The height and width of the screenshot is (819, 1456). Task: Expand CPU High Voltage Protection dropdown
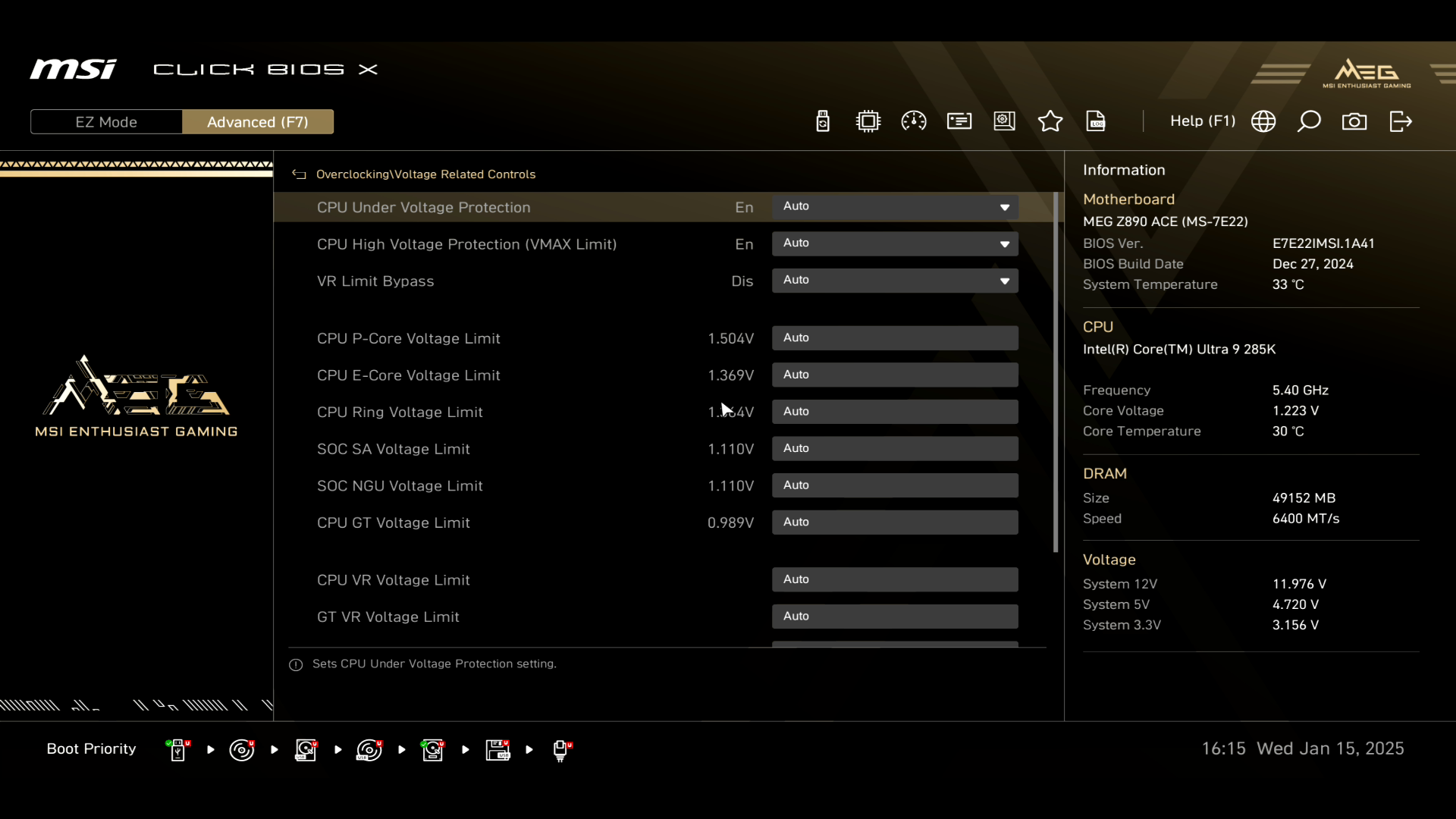coord(895,243)
